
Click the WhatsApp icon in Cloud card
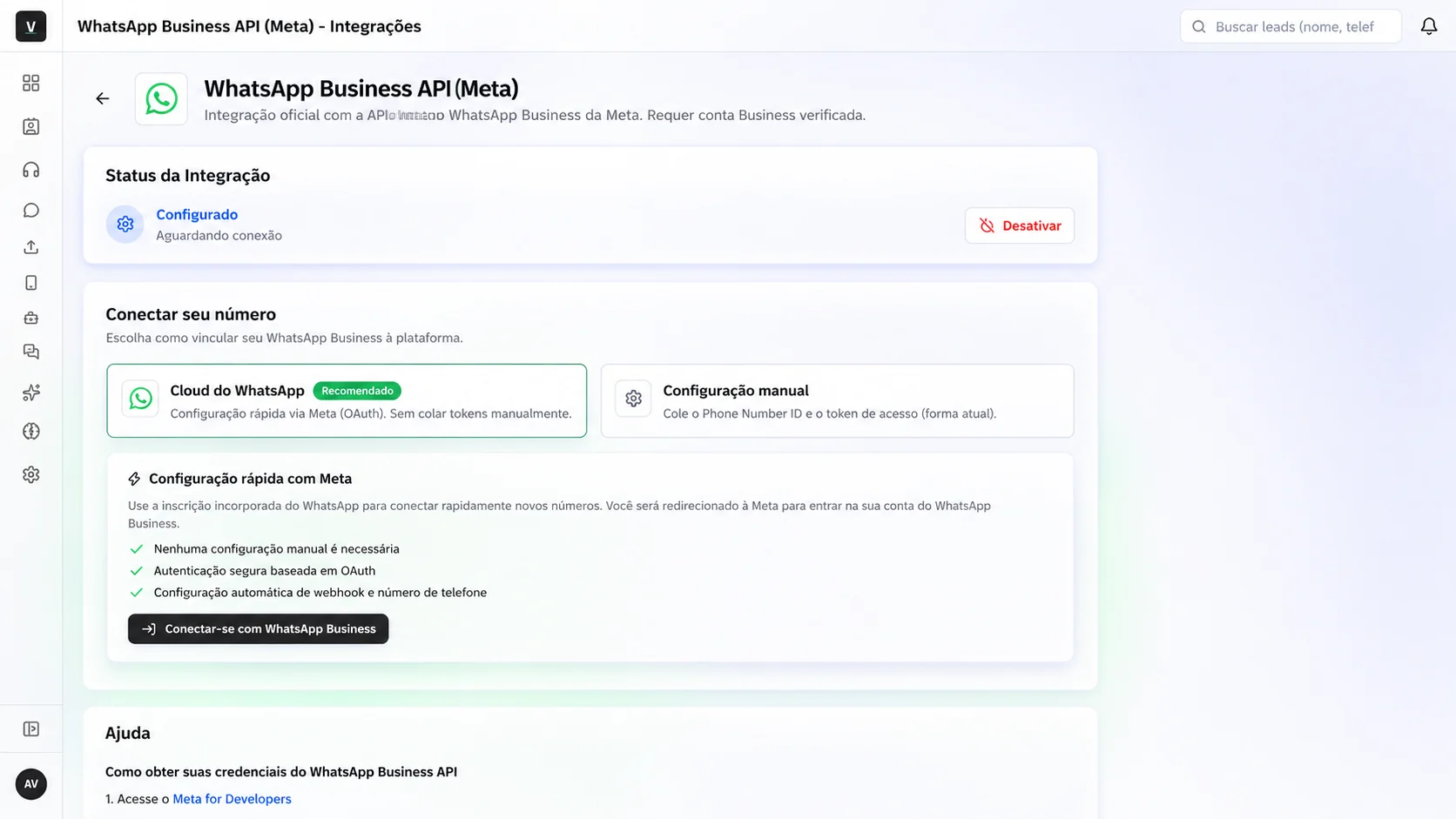pos(140,399)
